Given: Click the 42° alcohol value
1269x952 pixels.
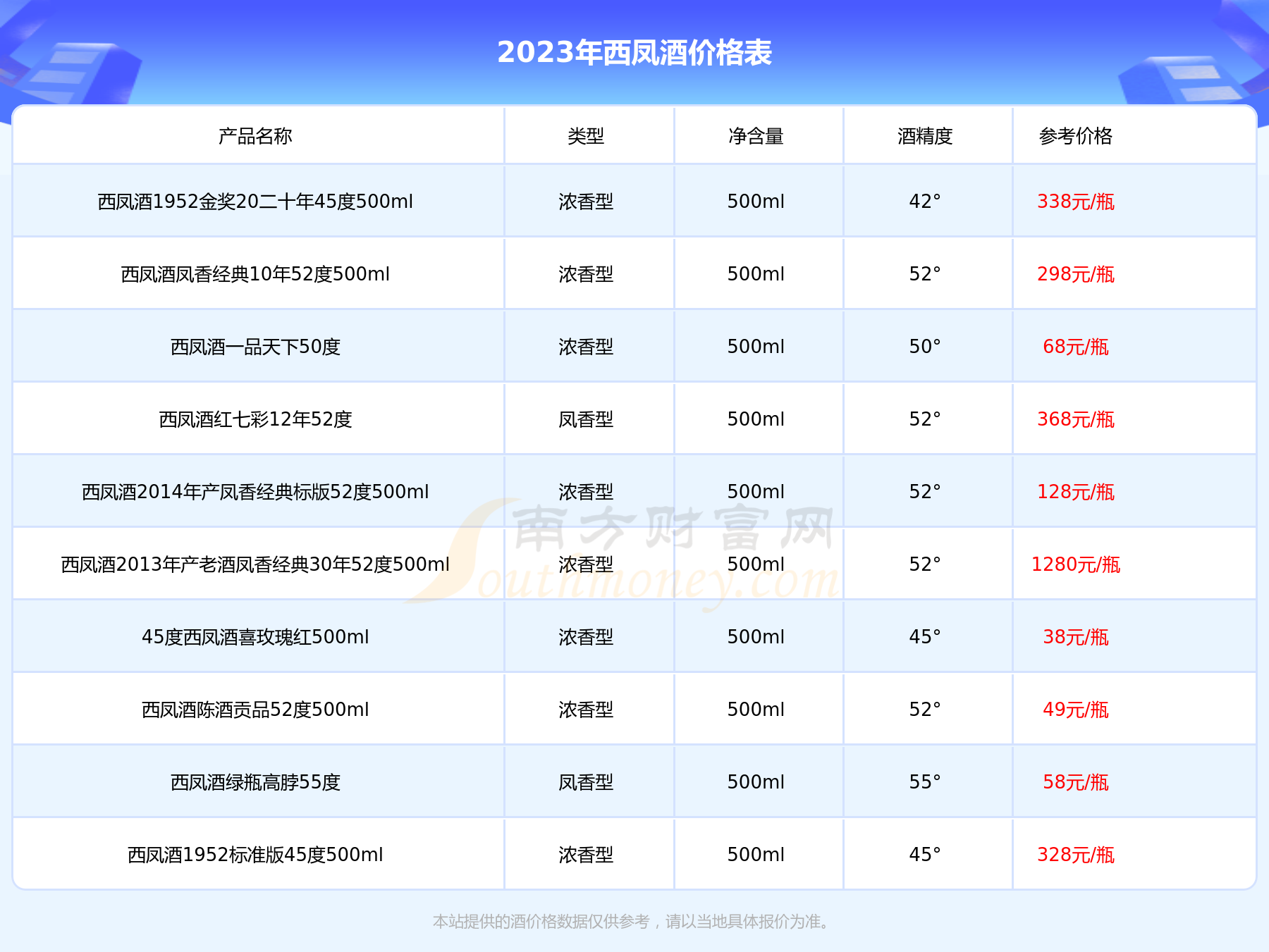Looking at the screenshot, I should point(925,202).
